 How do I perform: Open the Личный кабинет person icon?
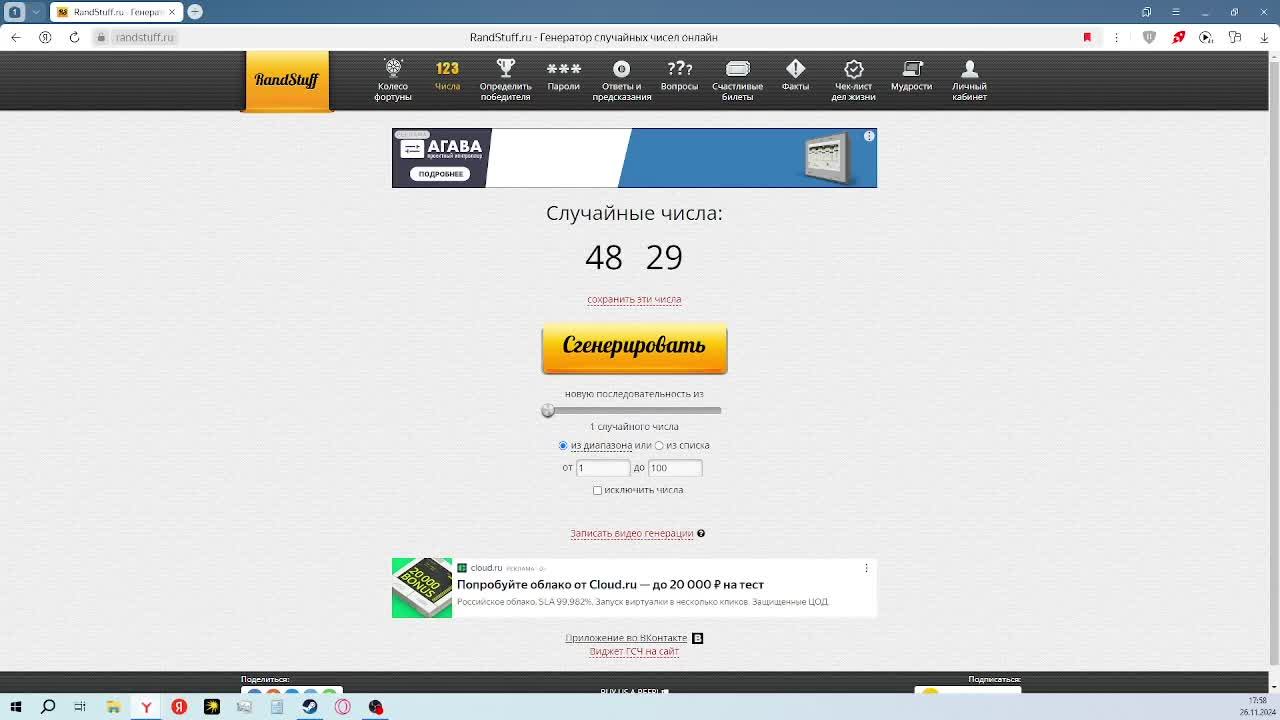(x=969, y=69)
